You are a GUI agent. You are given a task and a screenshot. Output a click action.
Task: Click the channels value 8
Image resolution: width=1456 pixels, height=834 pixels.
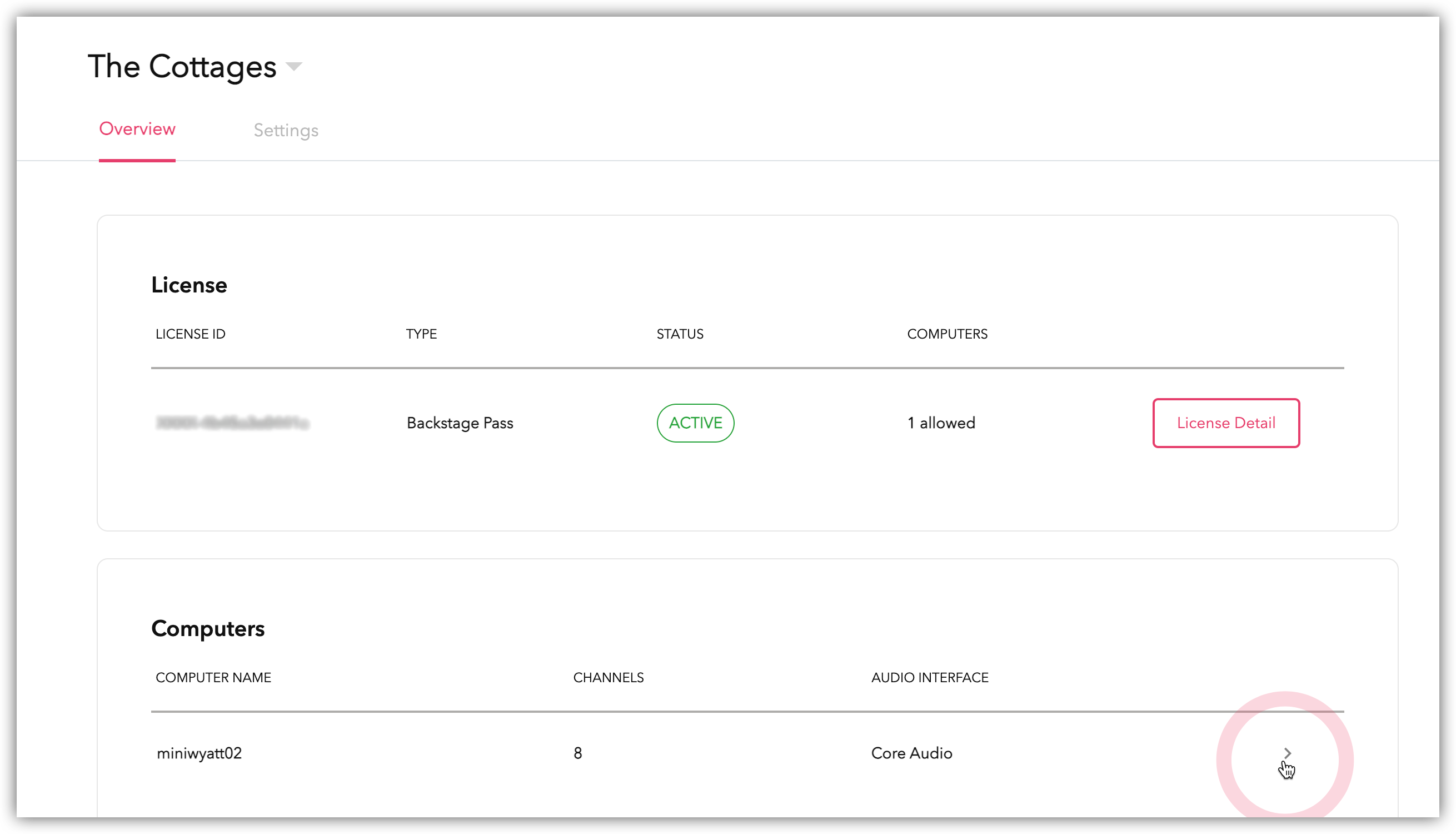point(577,753)
